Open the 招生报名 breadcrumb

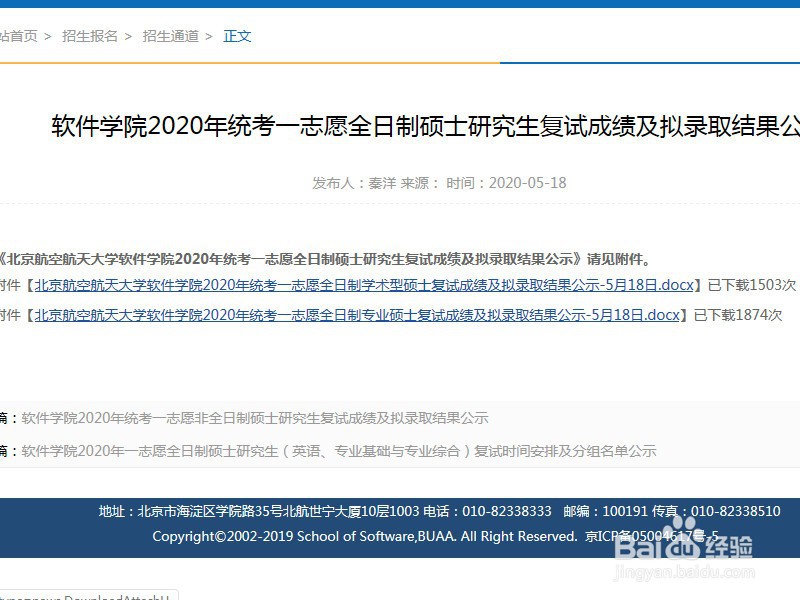90,36
